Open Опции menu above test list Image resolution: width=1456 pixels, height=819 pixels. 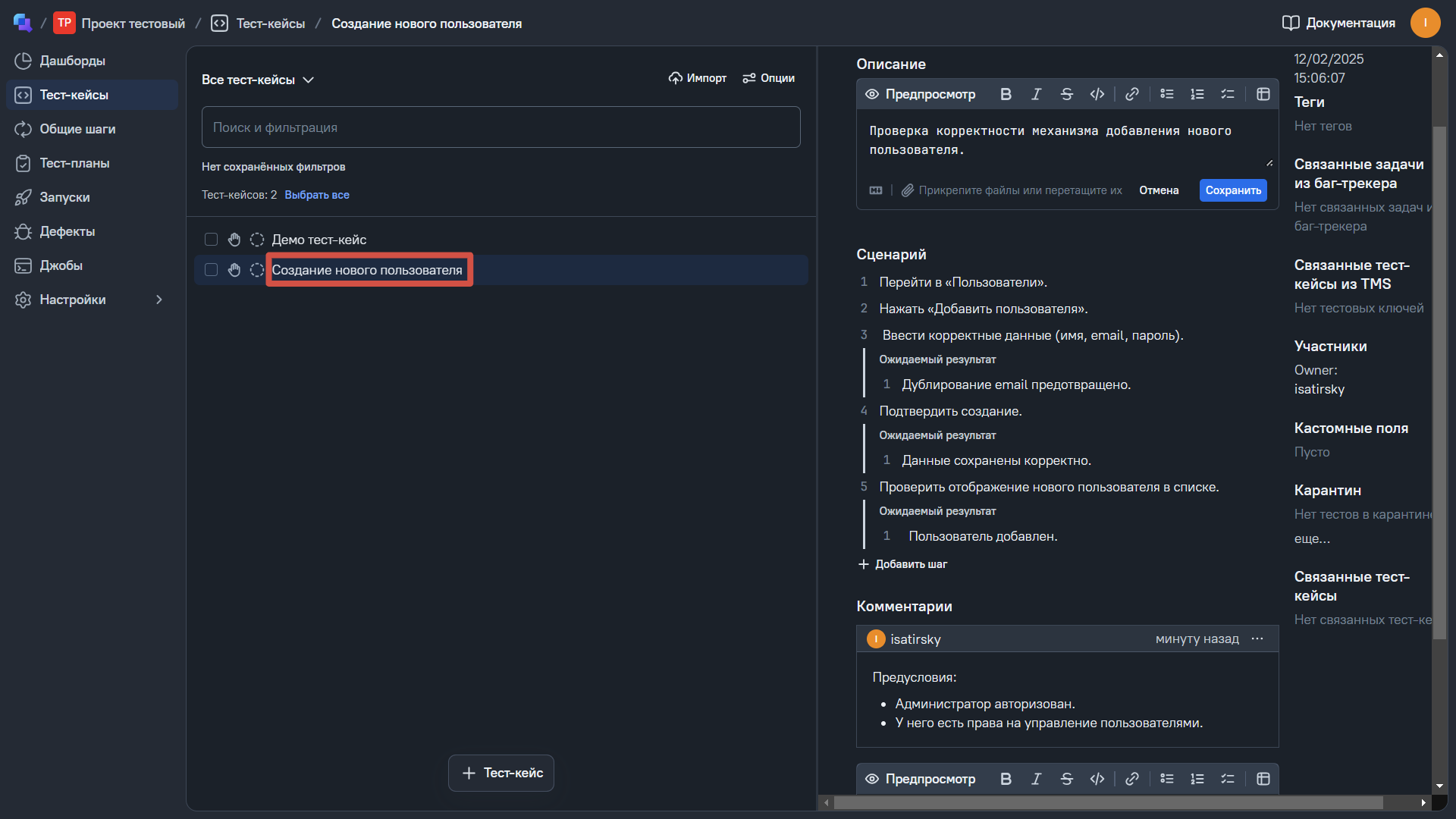[768, 78]
